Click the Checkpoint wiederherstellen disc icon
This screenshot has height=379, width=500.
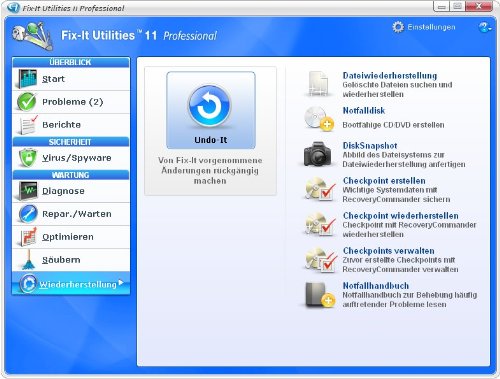(320, 224)
